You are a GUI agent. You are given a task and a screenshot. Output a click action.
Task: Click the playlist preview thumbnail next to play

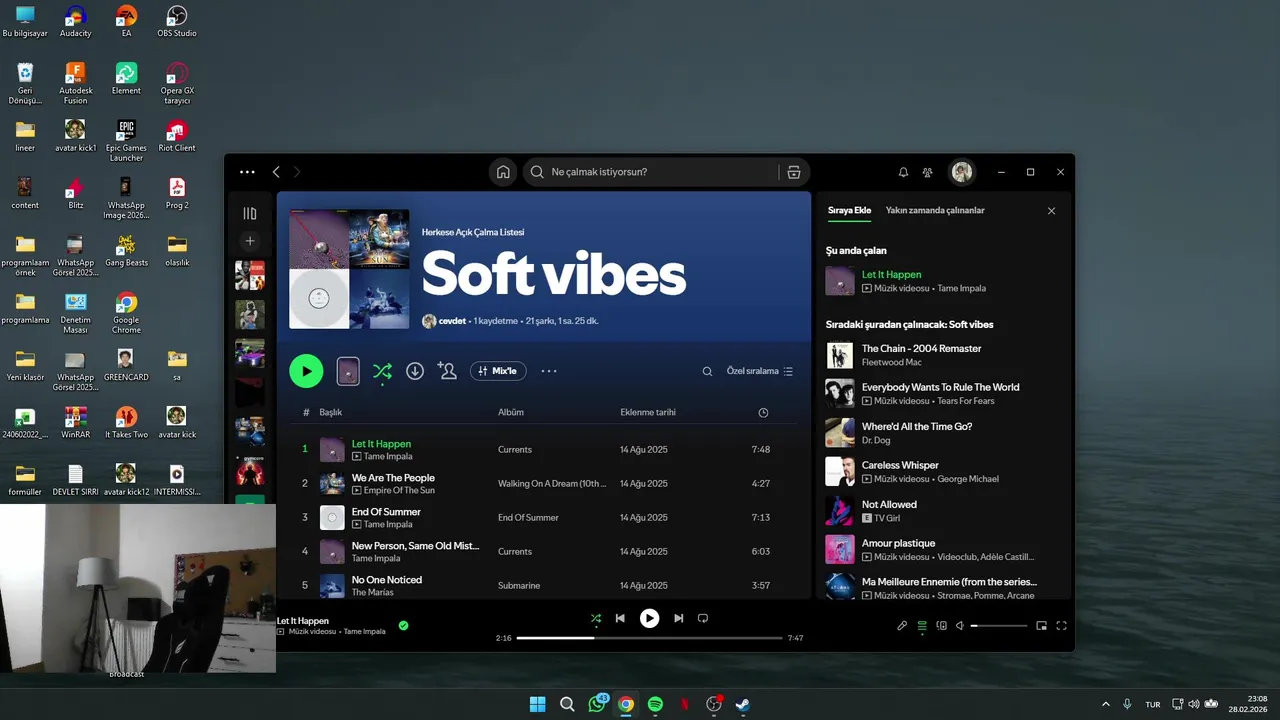348,371
